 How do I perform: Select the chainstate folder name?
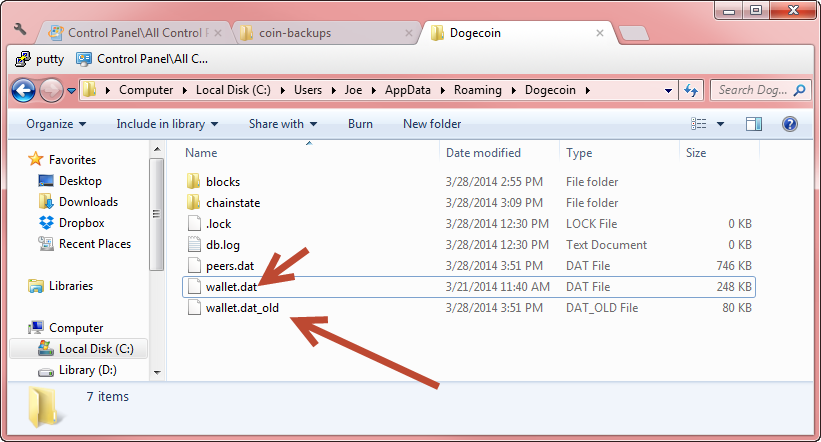233,203
